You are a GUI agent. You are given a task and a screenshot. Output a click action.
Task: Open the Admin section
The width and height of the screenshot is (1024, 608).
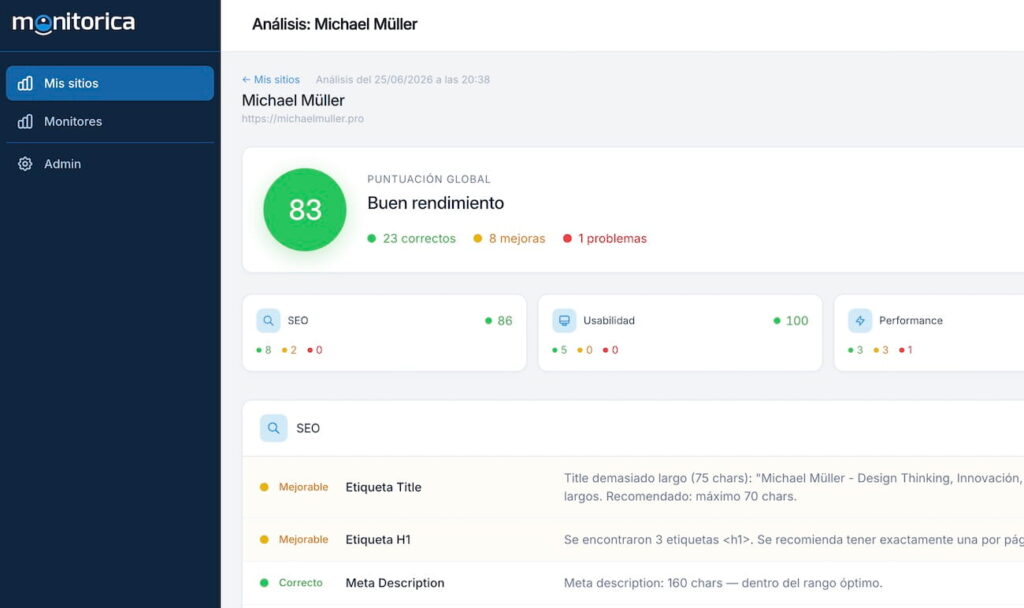(110, 164)
